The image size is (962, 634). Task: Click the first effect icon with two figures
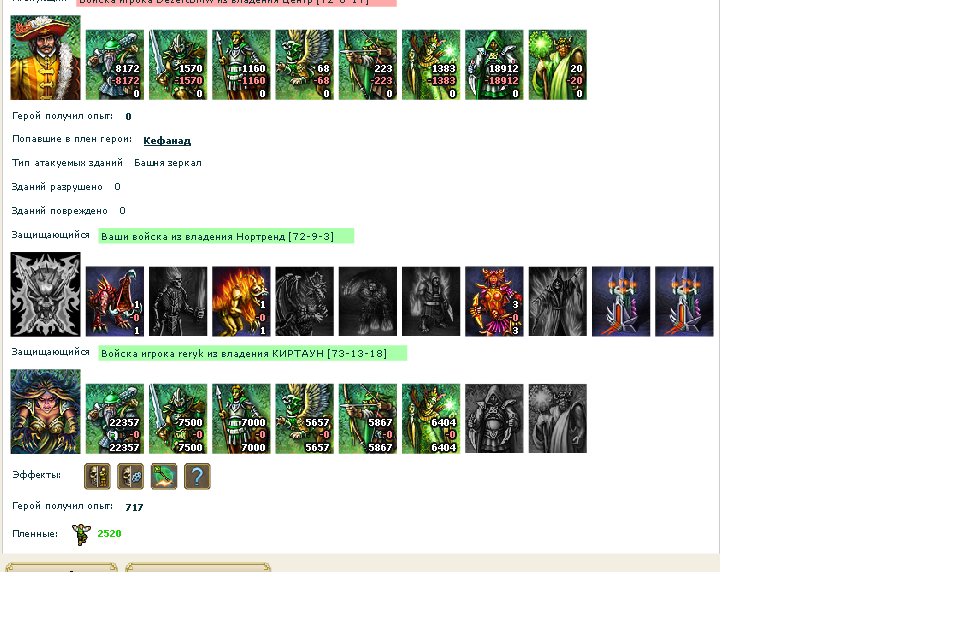pos(97,476)
